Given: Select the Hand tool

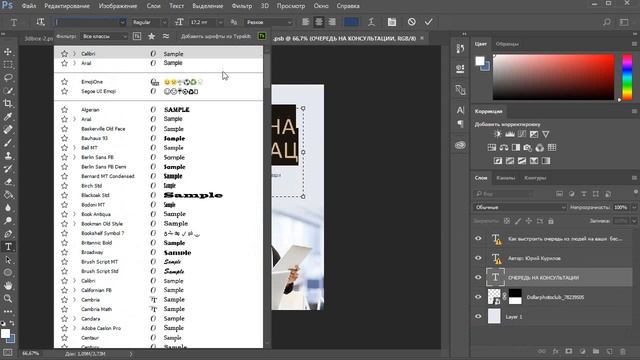Looking at the screenshot, I should coord(8,285).
